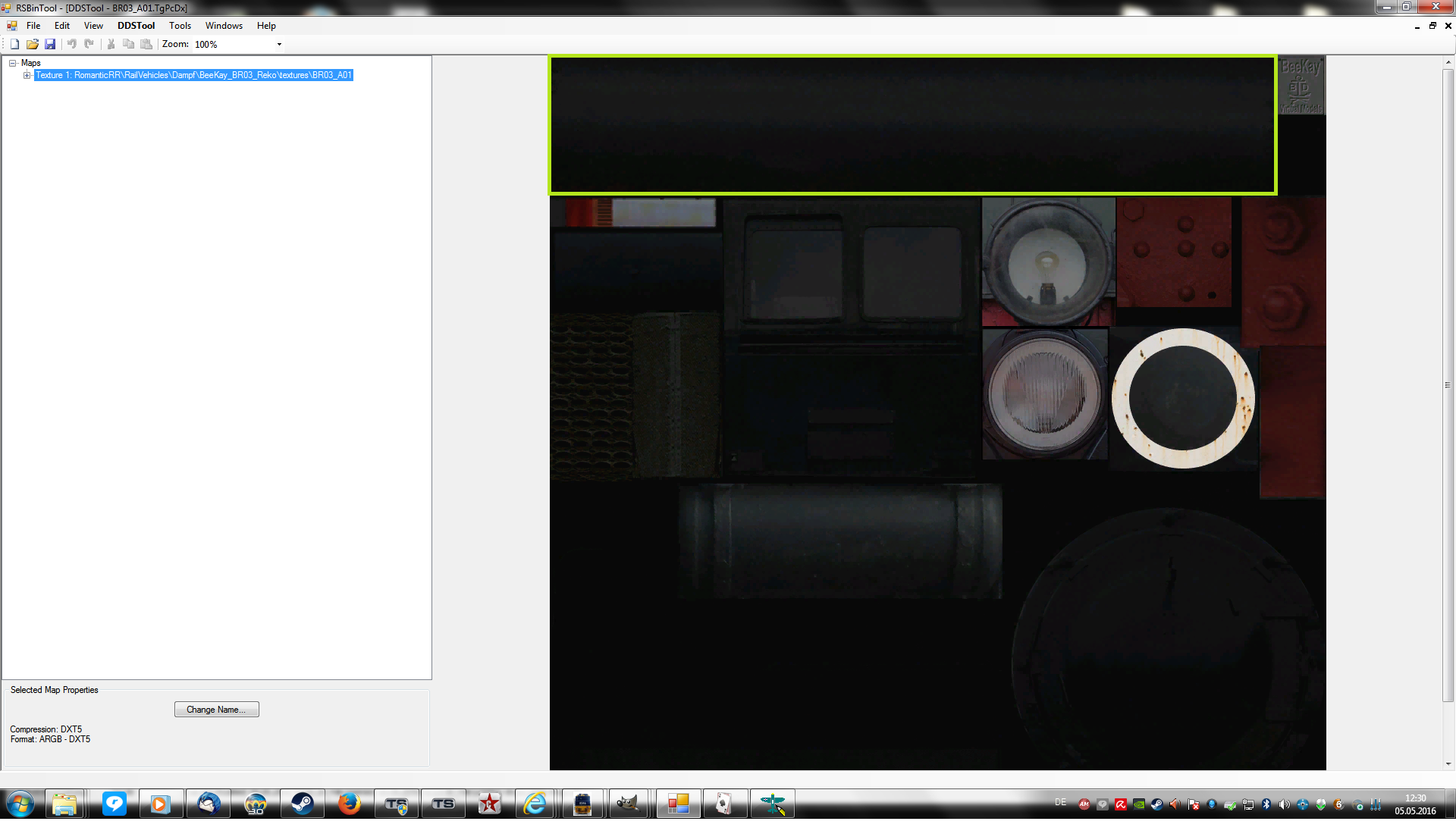The width and height of the screenshot is (1456, 837).
Task: Open the Zoom percentage dropdown
Action: [x=279, y=44]
